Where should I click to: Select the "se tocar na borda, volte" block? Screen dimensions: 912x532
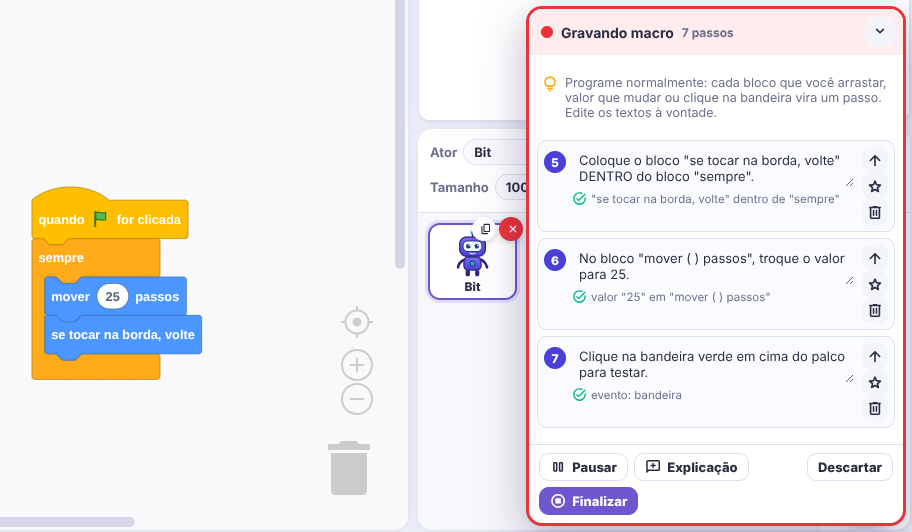point(123,336)
